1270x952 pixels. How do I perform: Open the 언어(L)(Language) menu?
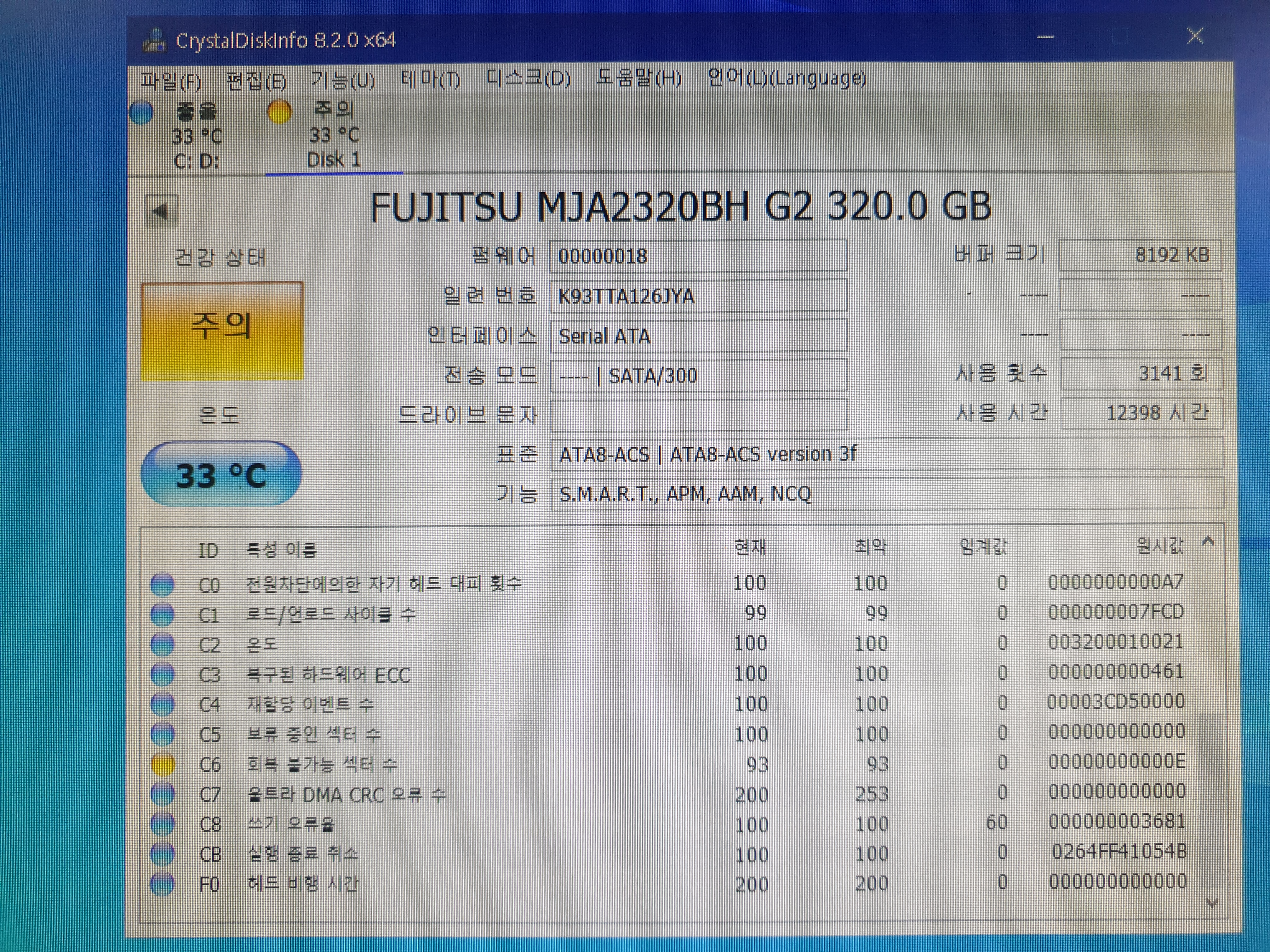click(787, 77)
